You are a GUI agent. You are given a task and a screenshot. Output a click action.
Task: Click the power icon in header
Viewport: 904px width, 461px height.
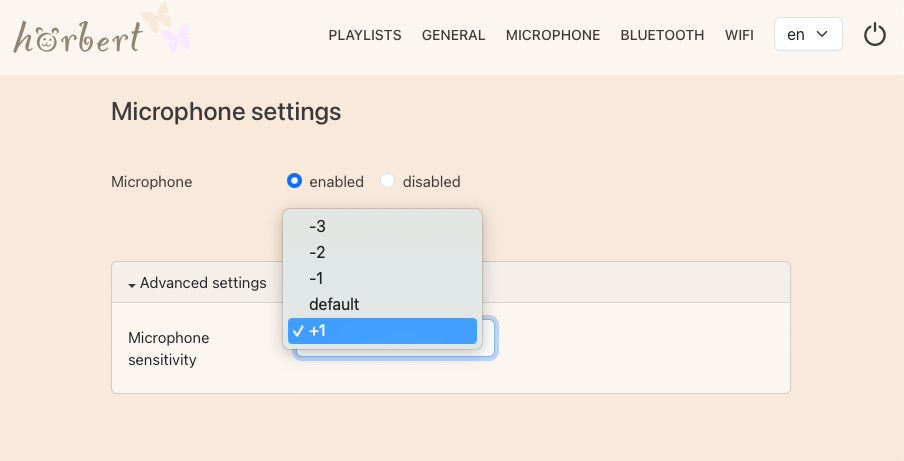[875, 35]
